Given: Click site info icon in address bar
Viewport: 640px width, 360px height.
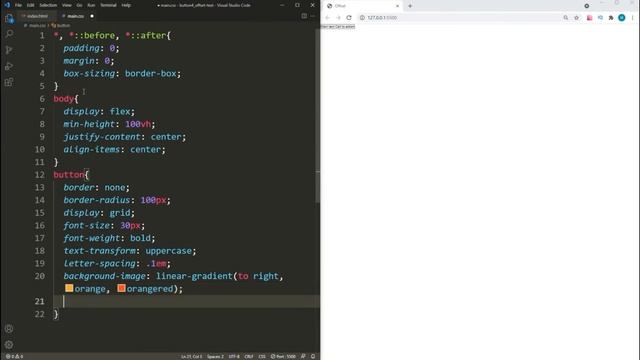Looking at the screenshot, I should [x=362, y=18].
